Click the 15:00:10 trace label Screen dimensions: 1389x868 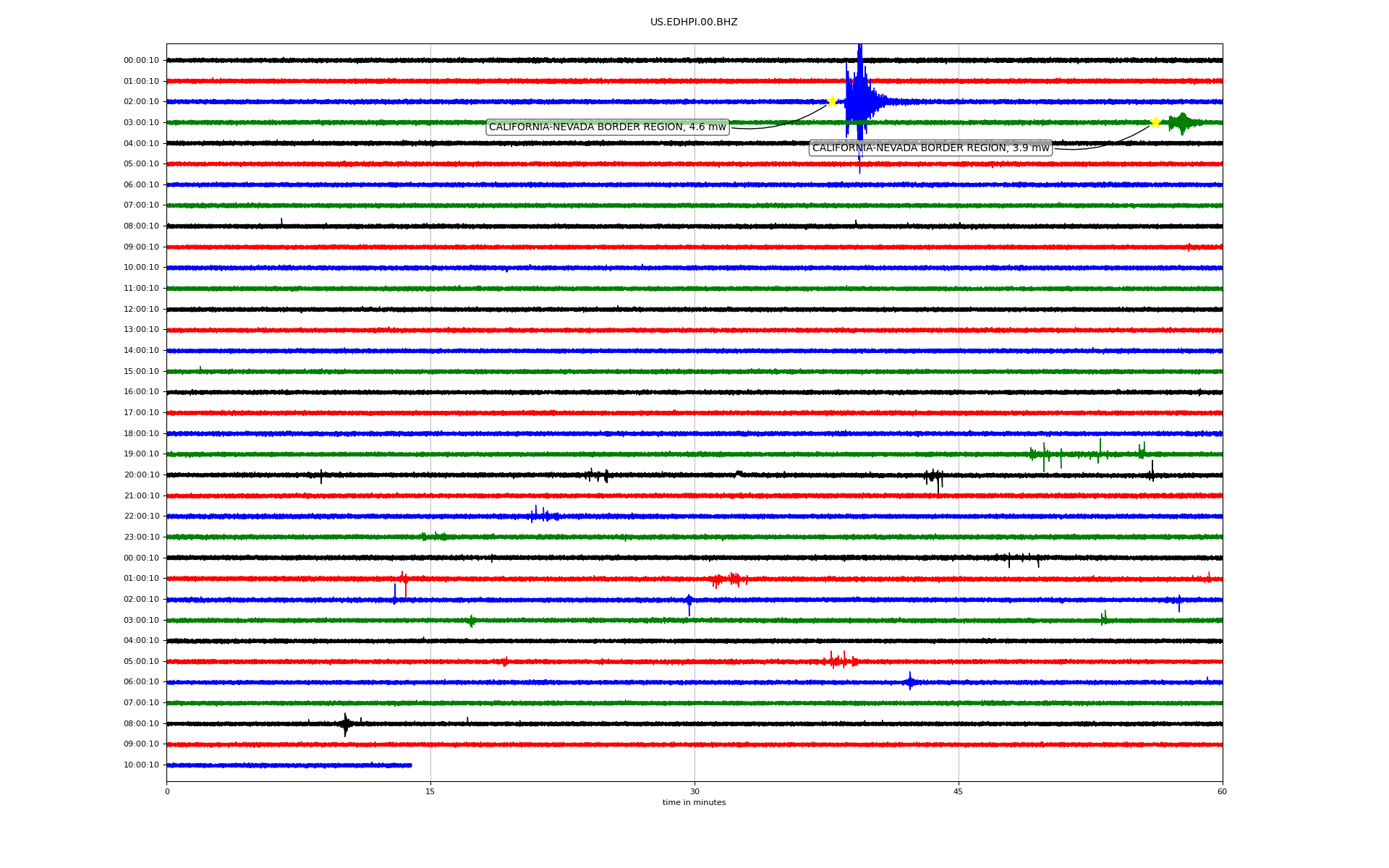(x=141, y=372)
